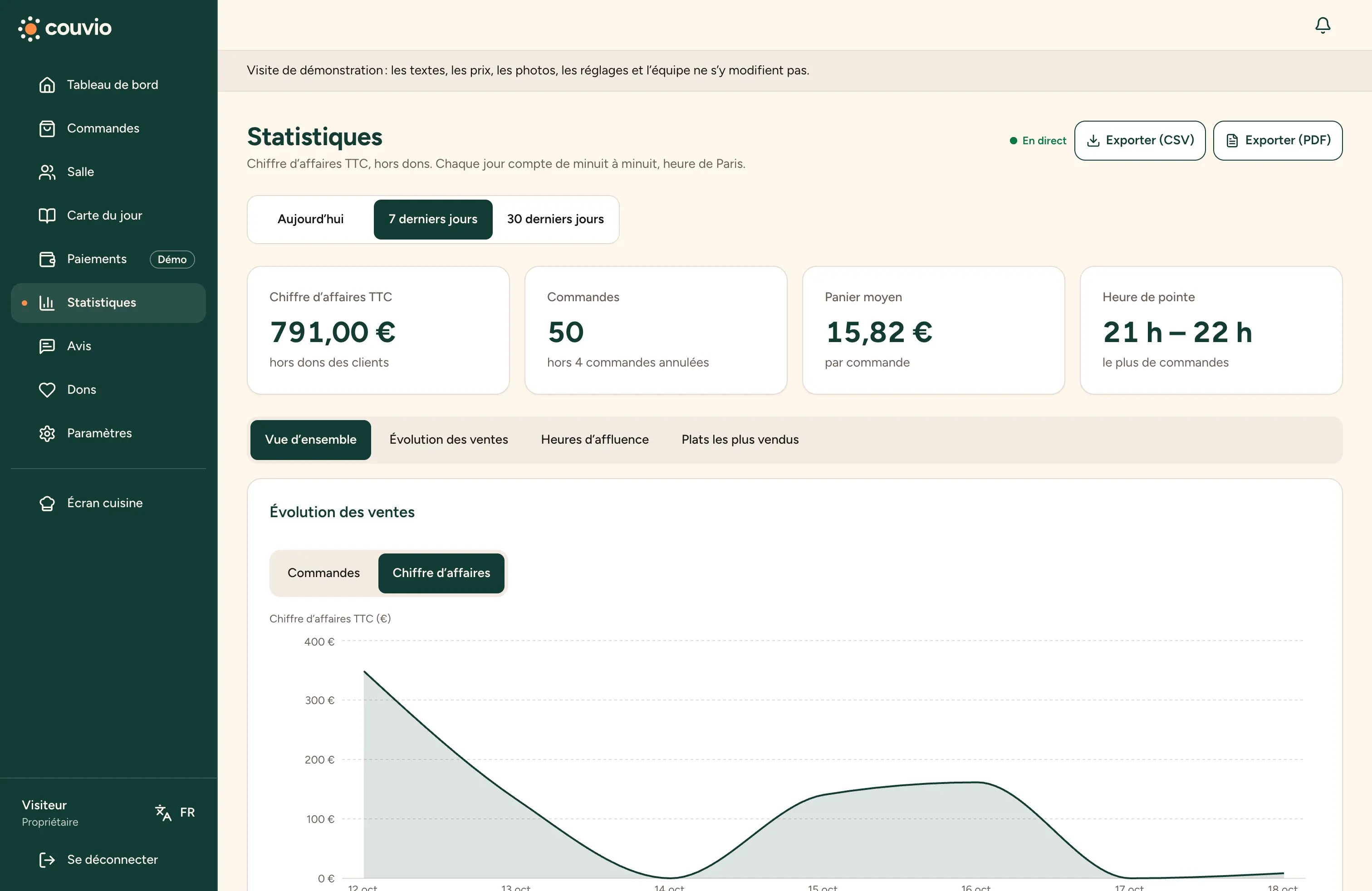Click the Salle people icon
The image size is (1372, 891).
pos(47,172)
